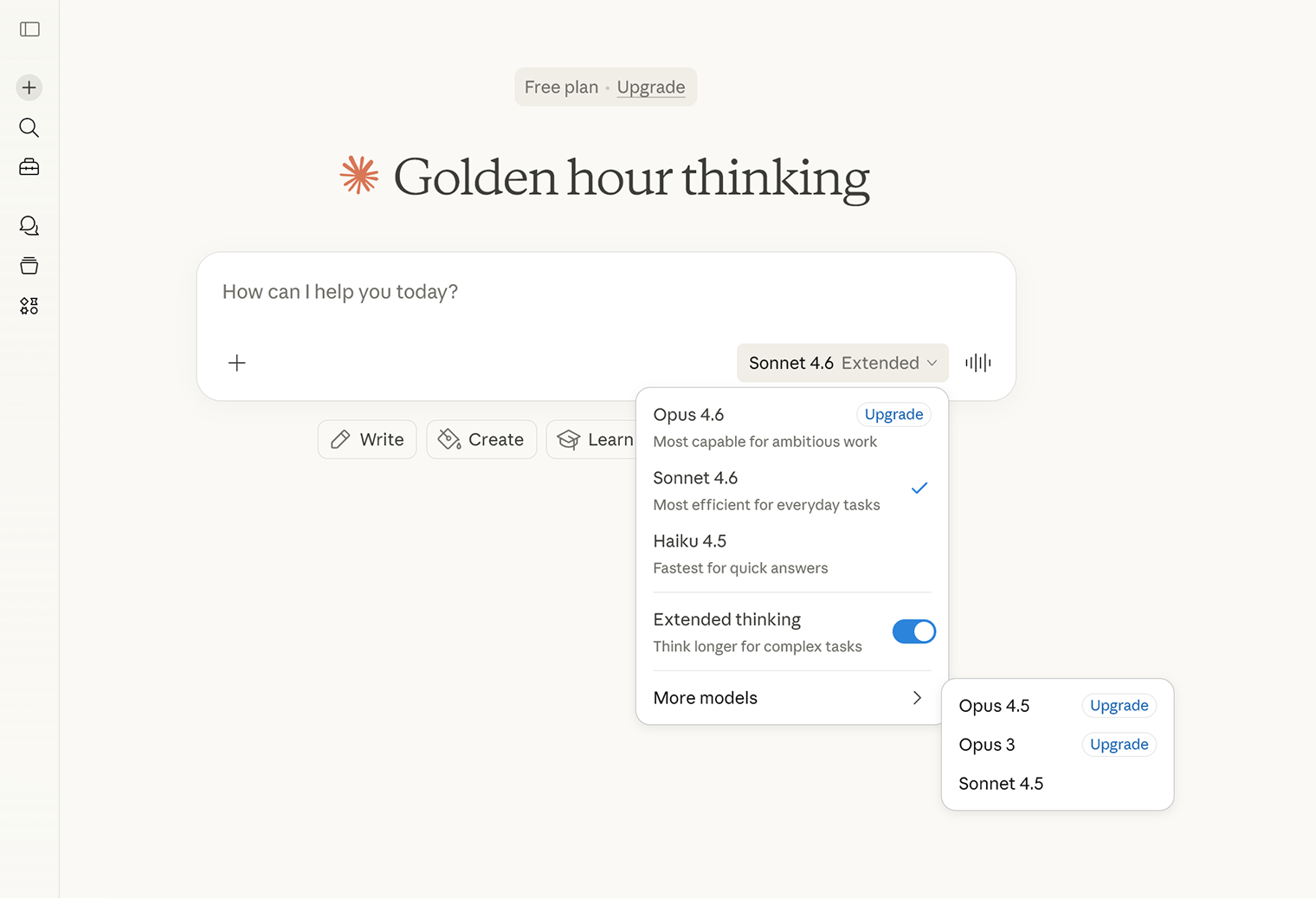This screenshot has height=899, width=1316.
Task: Click the Write suggestion chip
Action: click(367, 440)
